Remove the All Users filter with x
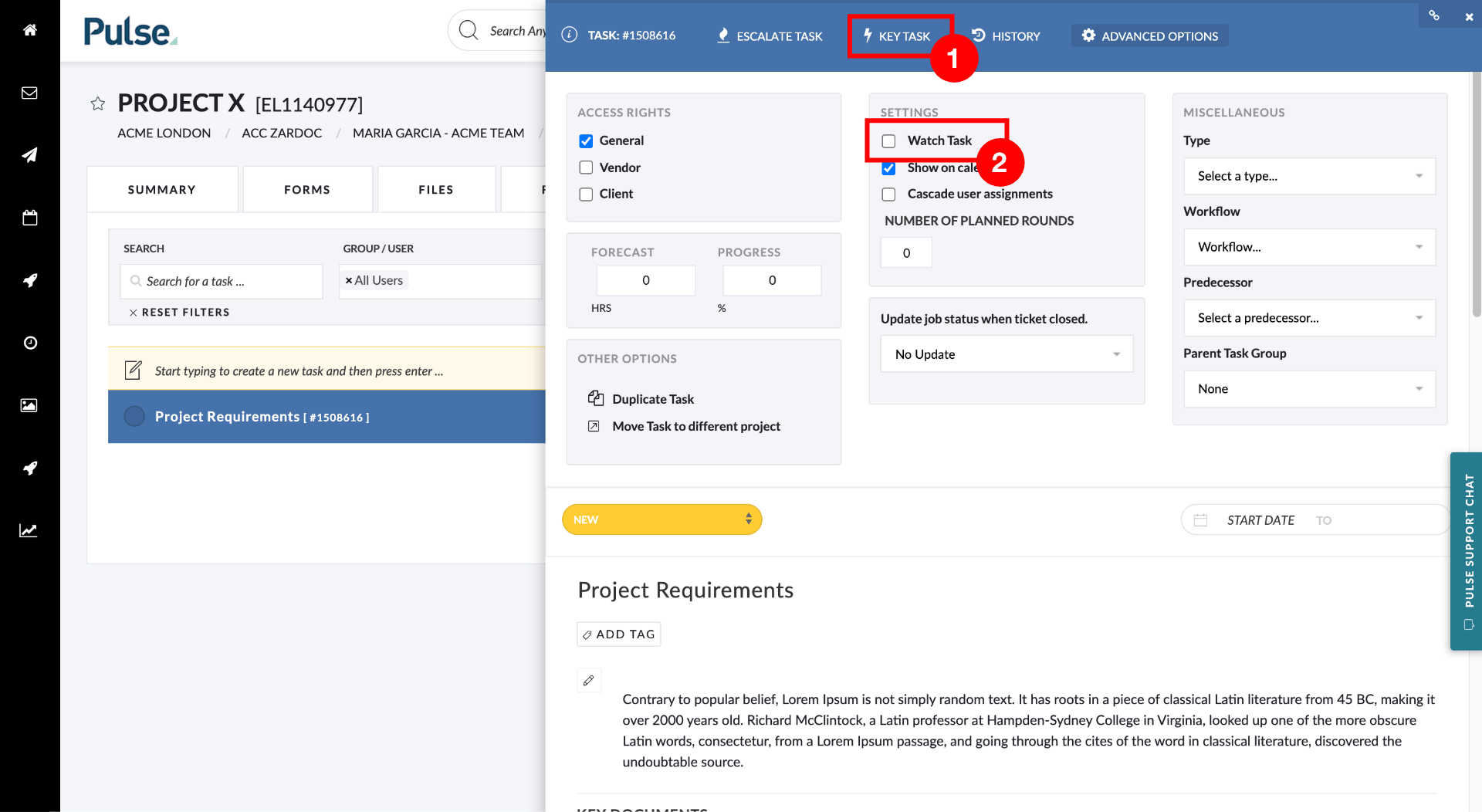 349,280
